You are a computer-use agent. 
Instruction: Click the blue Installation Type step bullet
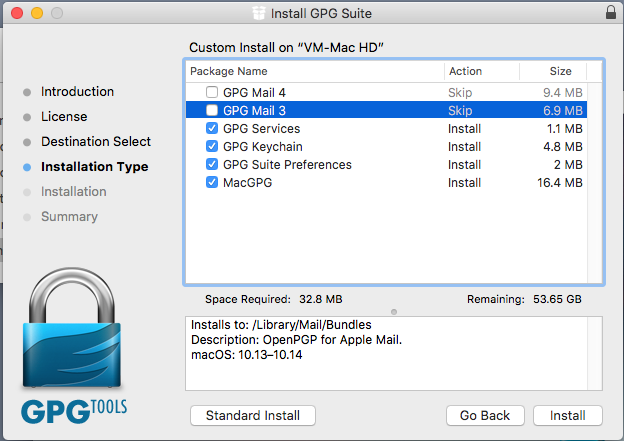pos(27,167)
